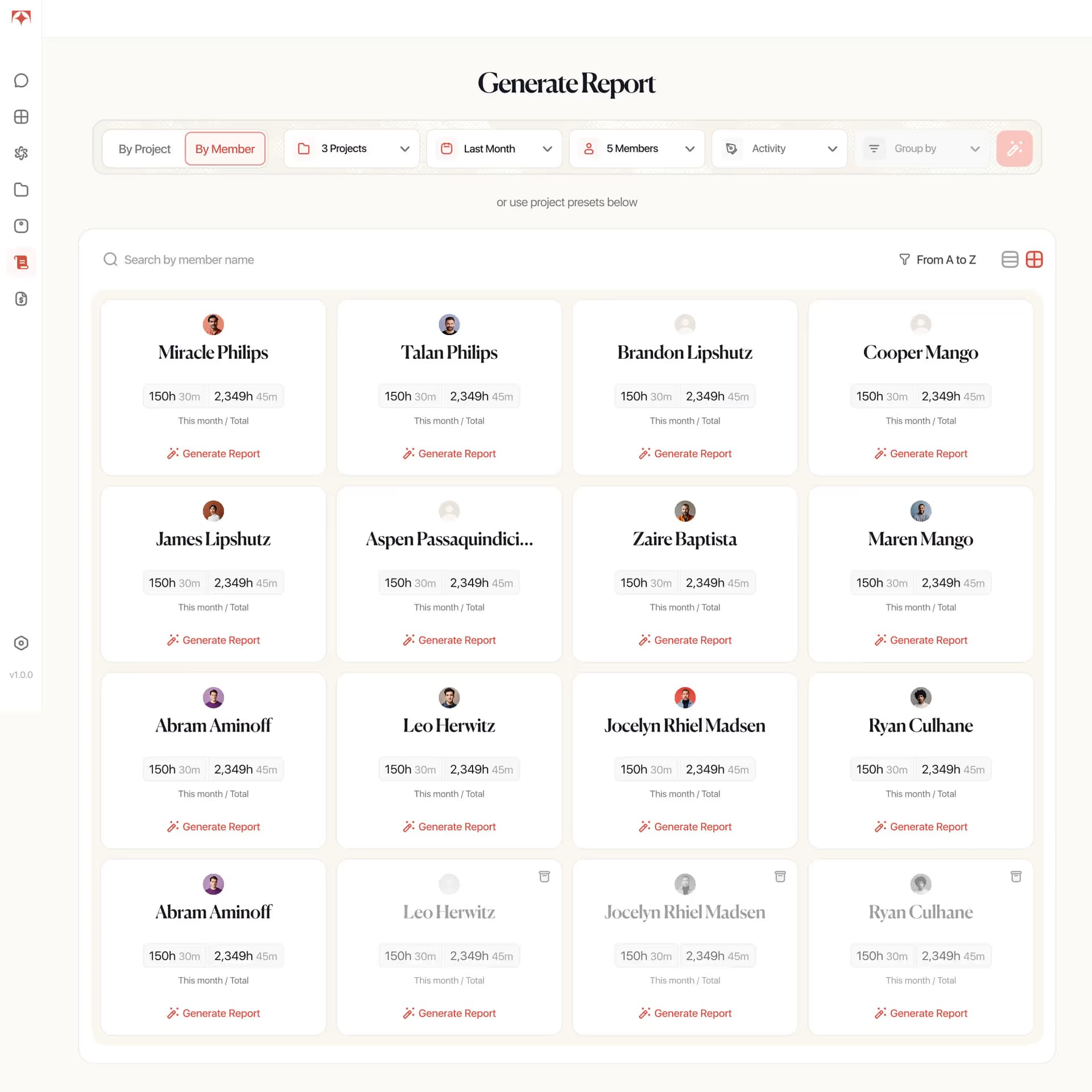The width and height of the screenshot is (1092, 1092).
Task: Click Talan Philips avatar photo
Action: click(449, 325)
